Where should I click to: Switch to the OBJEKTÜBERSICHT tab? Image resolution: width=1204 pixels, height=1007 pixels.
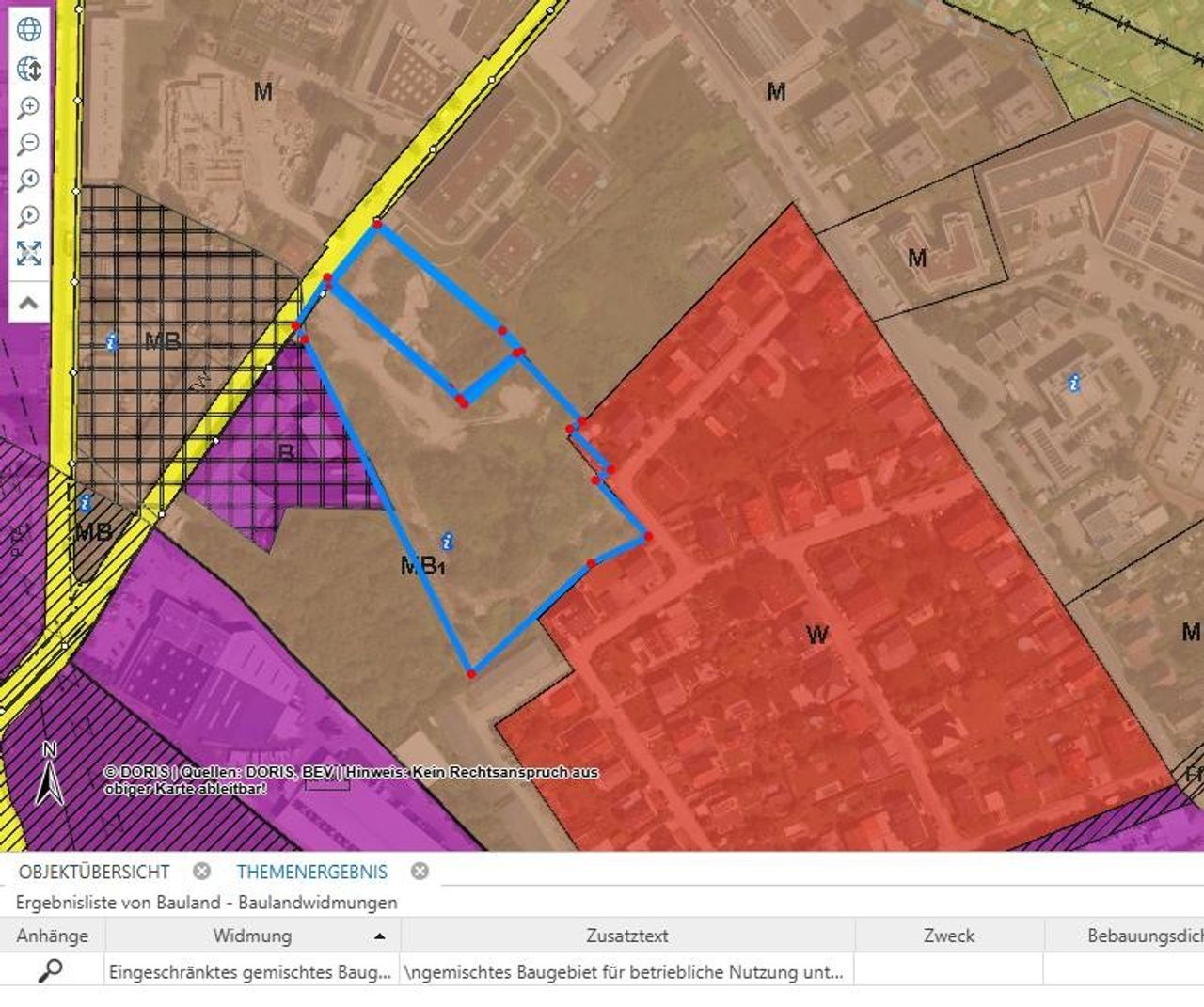coord(94,872)
